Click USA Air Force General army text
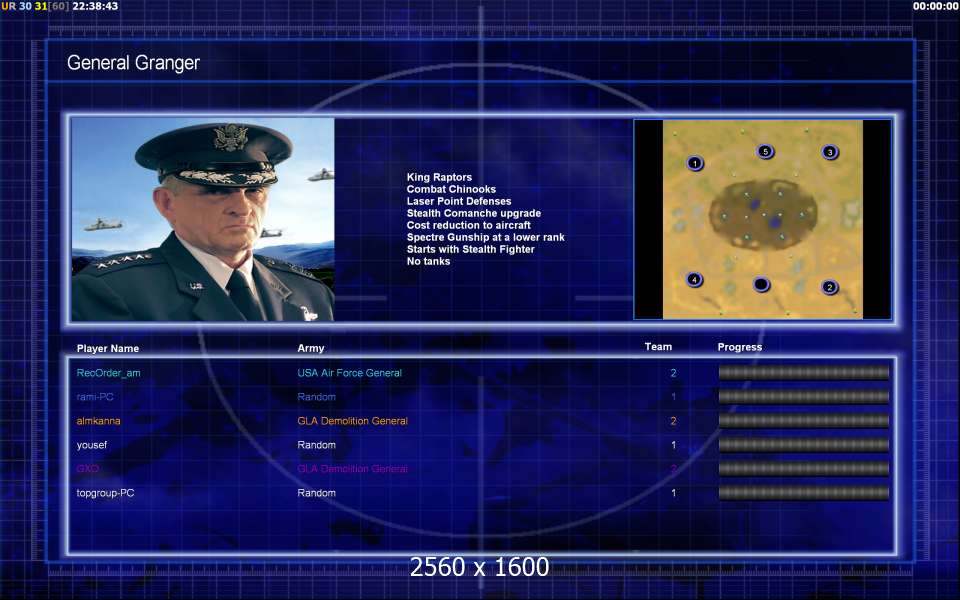 350,373
